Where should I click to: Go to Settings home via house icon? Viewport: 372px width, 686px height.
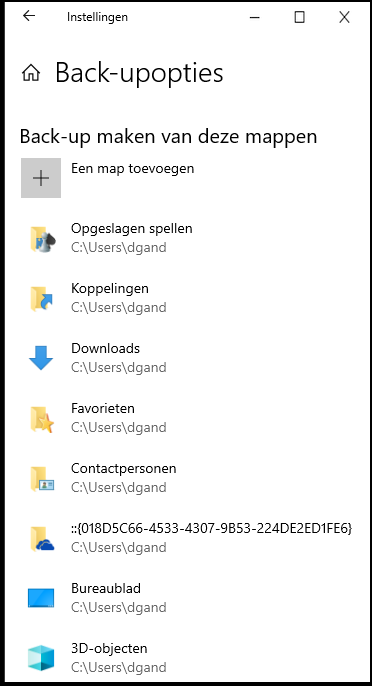(31, 73)
